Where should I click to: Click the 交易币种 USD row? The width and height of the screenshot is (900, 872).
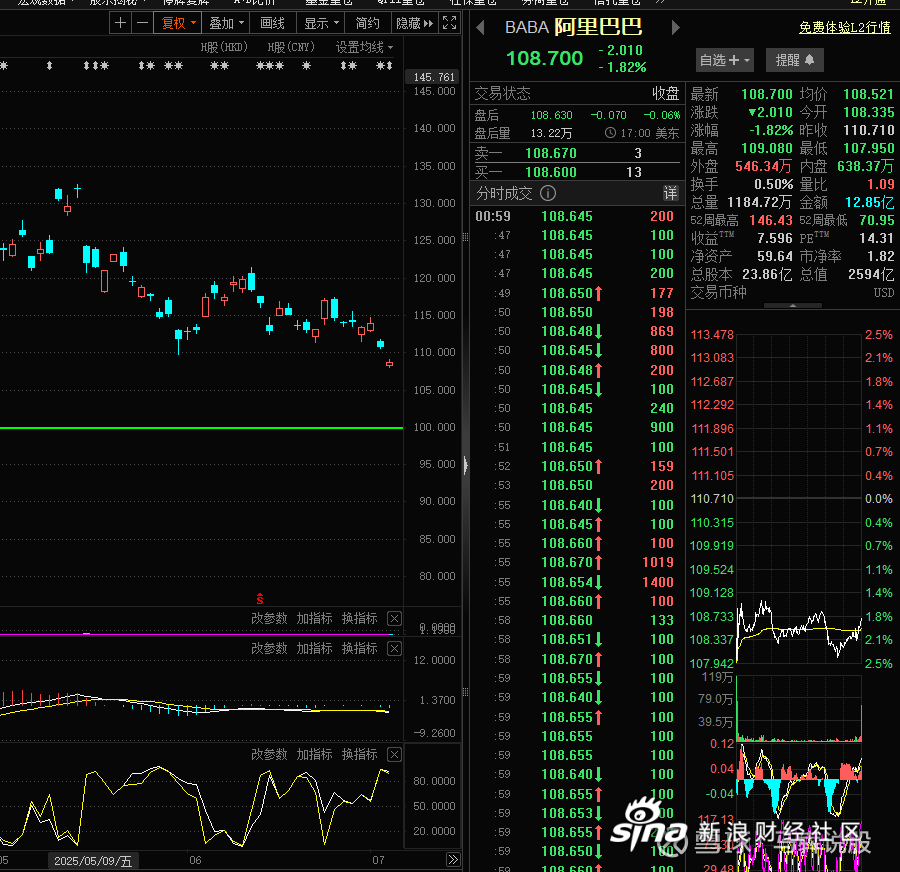[x=792, y=293]
